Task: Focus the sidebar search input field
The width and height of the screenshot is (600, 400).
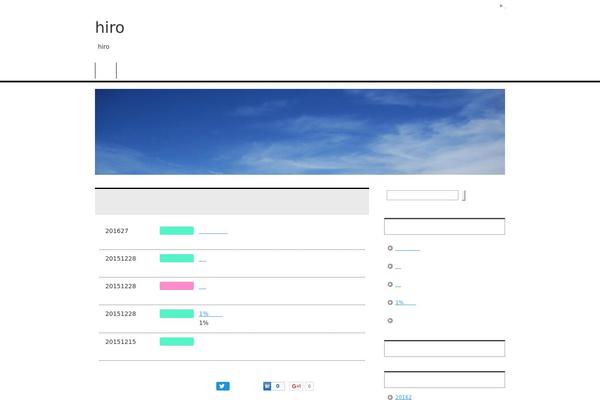Action: (x=422, y=195)
